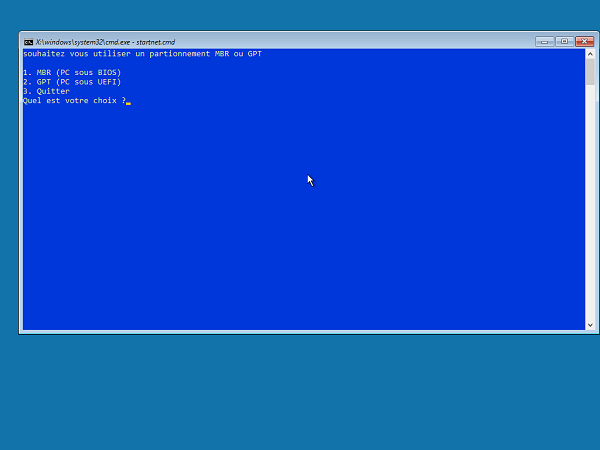
Task: Click the blinking yellow cursor after the prompt
Action: 129,103
